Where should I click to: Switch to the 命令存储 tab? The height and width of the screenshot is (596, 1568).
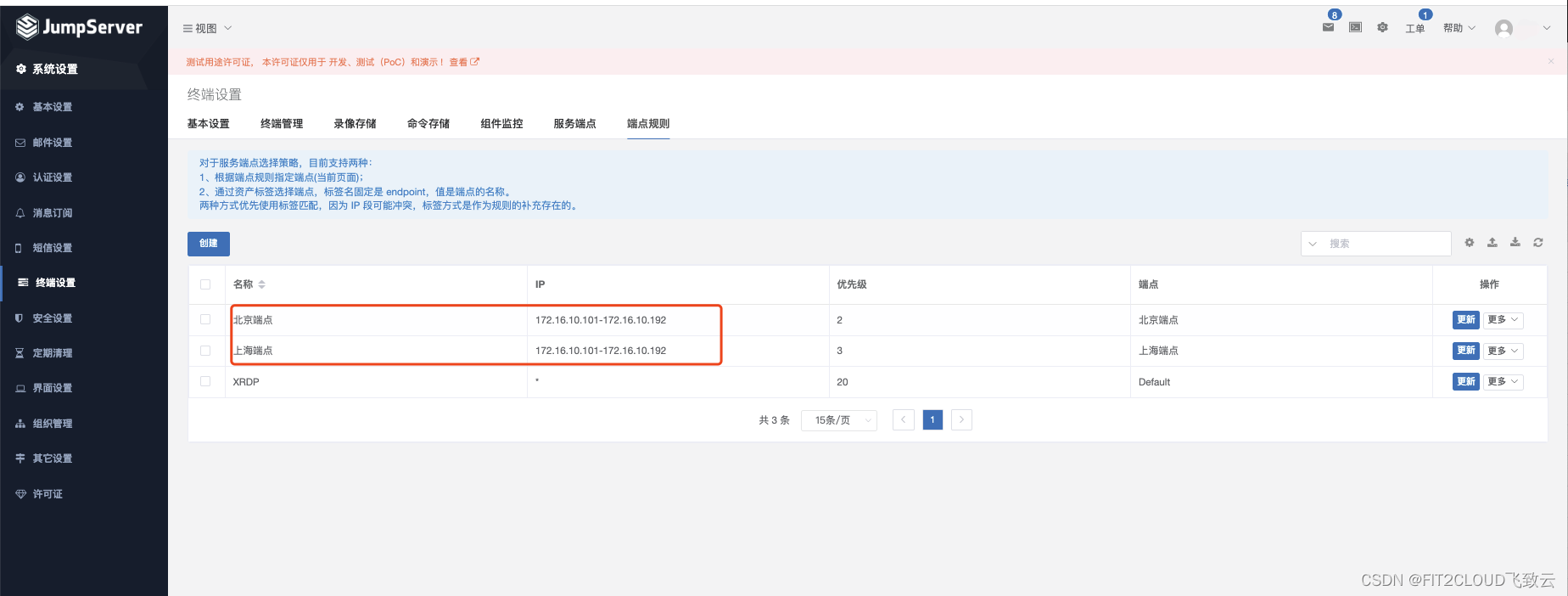point(428,124)
